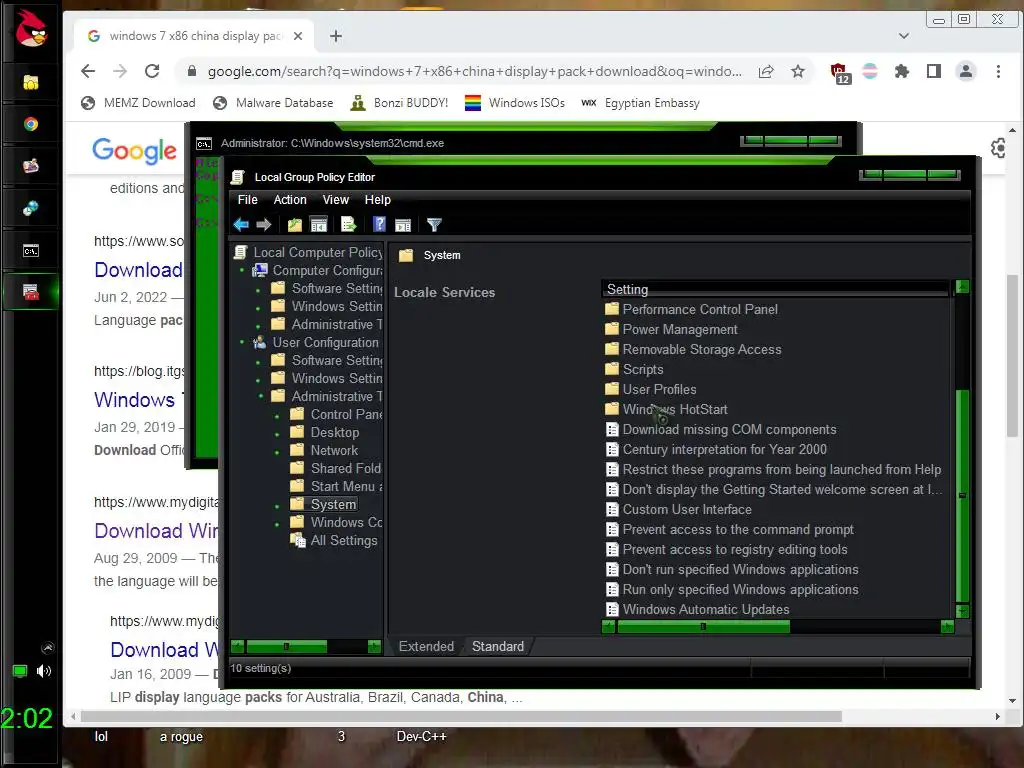Select Local Computer Policy root node
The image size is (1024, 768).
[308, 252]
